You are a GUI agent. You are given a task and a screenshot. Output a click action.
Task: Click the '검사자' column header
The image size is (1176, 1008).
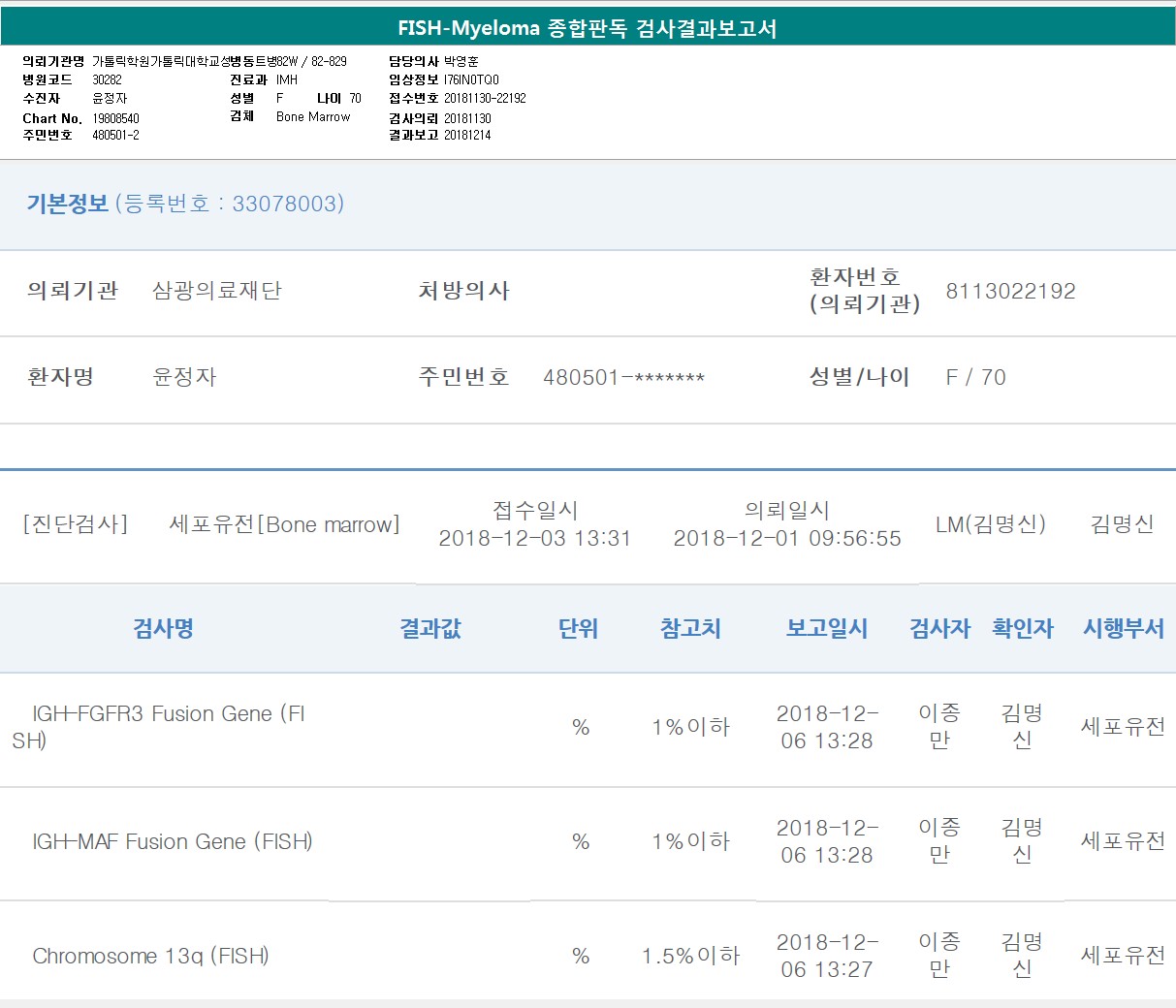click(939, 628)
